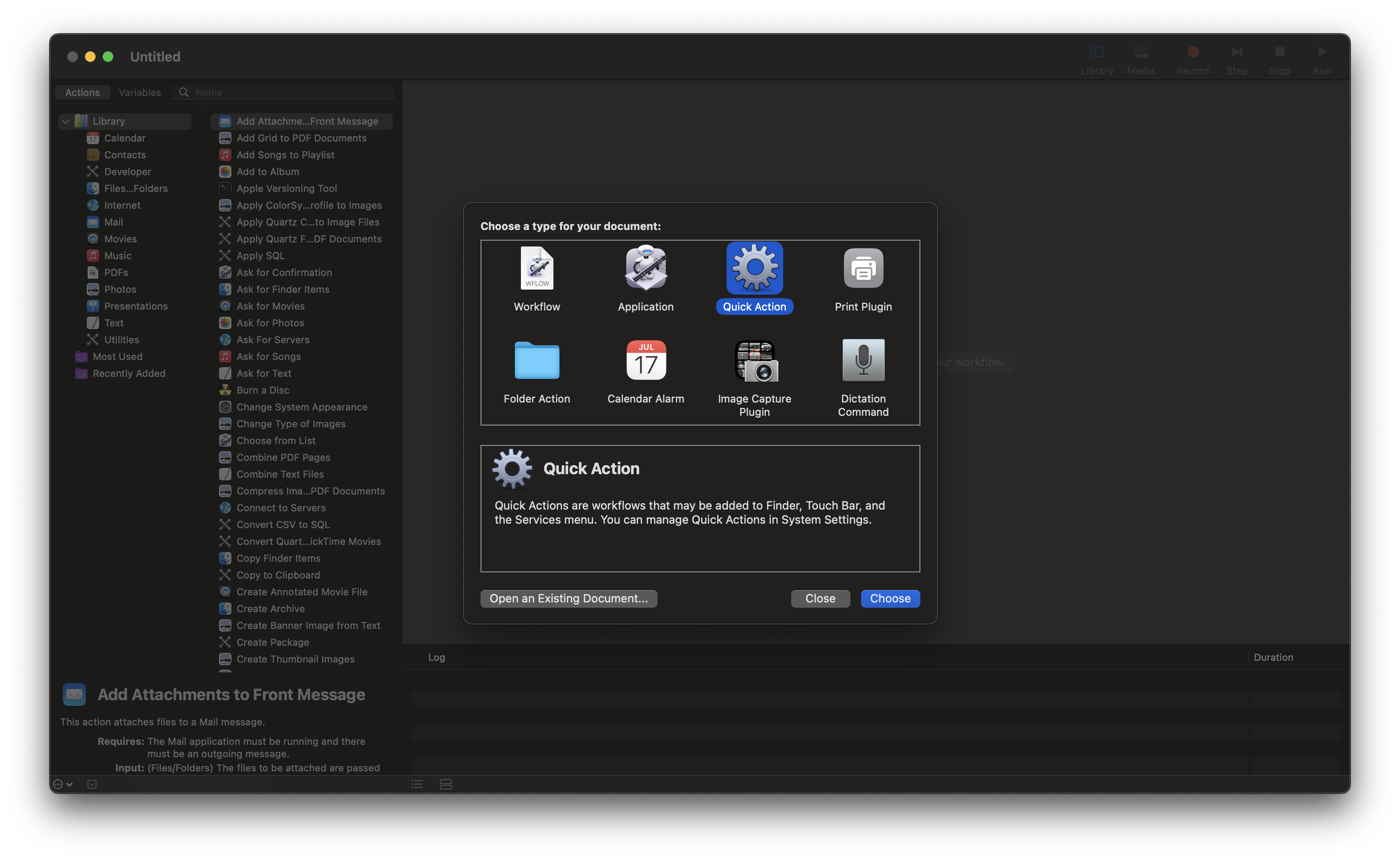The width and height of the screenshot is (1400, 859).
Task: Select the Calendar Alarm icon
Action: pos(646,360)
